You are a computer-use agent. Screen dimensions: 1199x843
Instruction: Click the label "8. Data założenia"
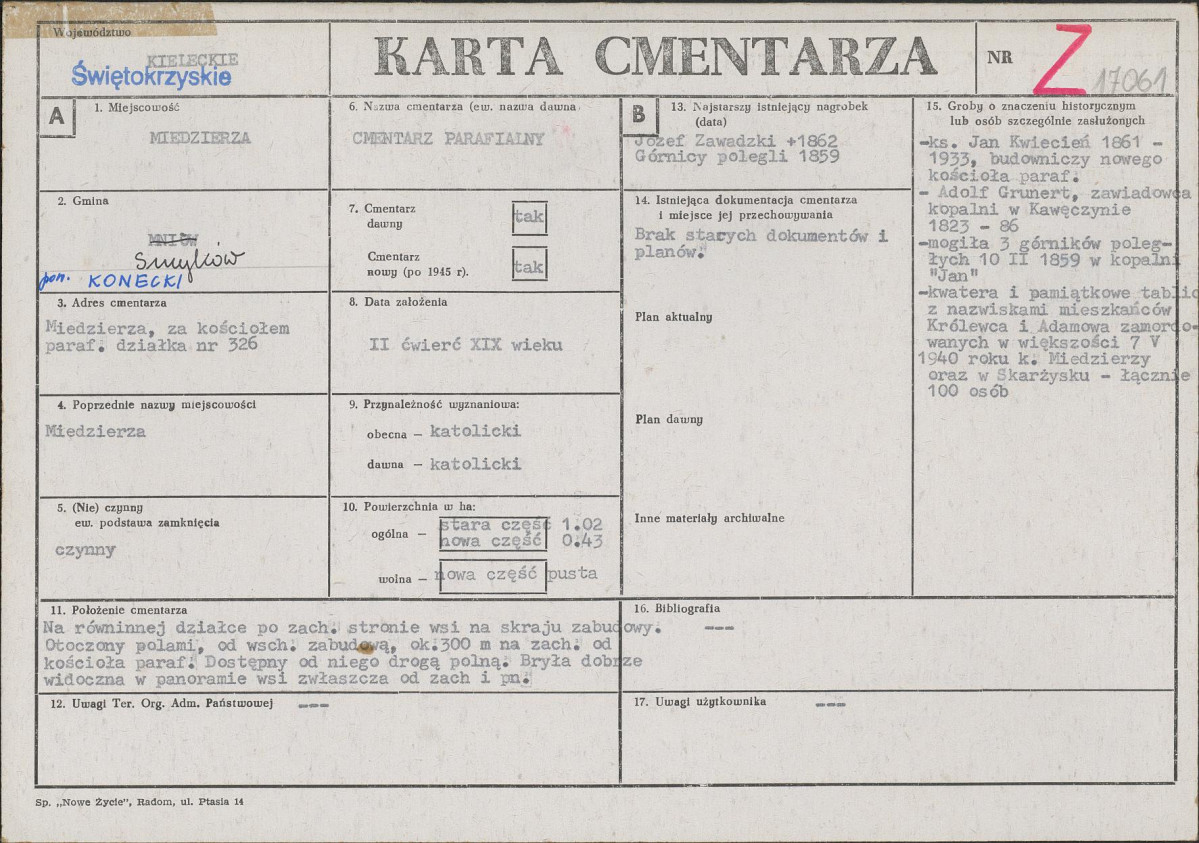398,302
